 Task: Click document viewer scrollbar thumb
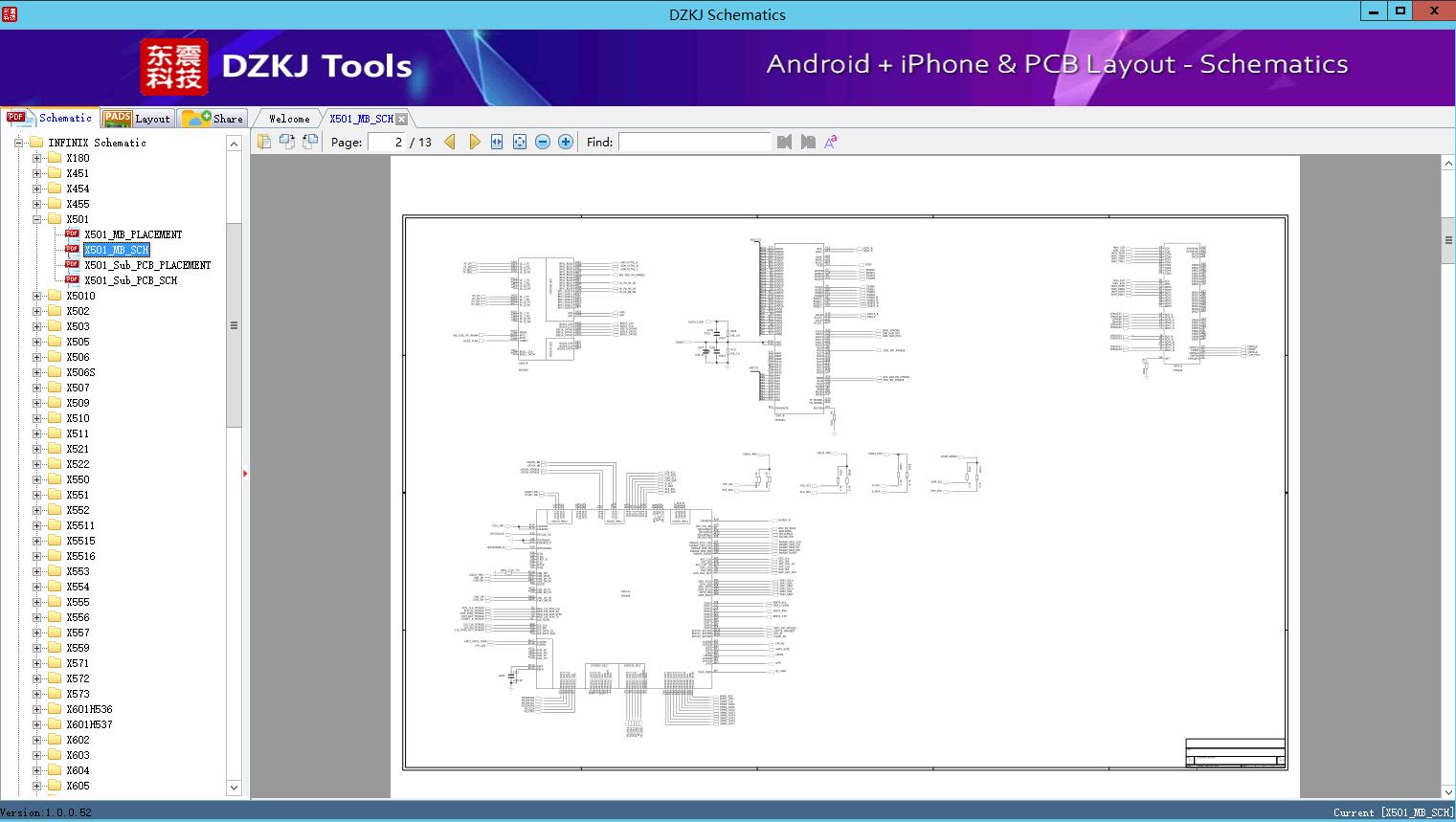(1448, 240)
